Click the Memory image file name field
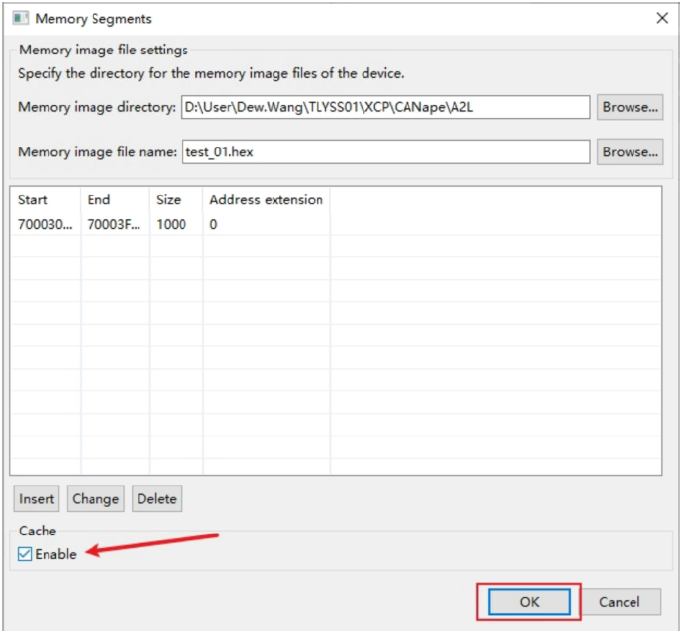682x636 pixels. (385, 152)
